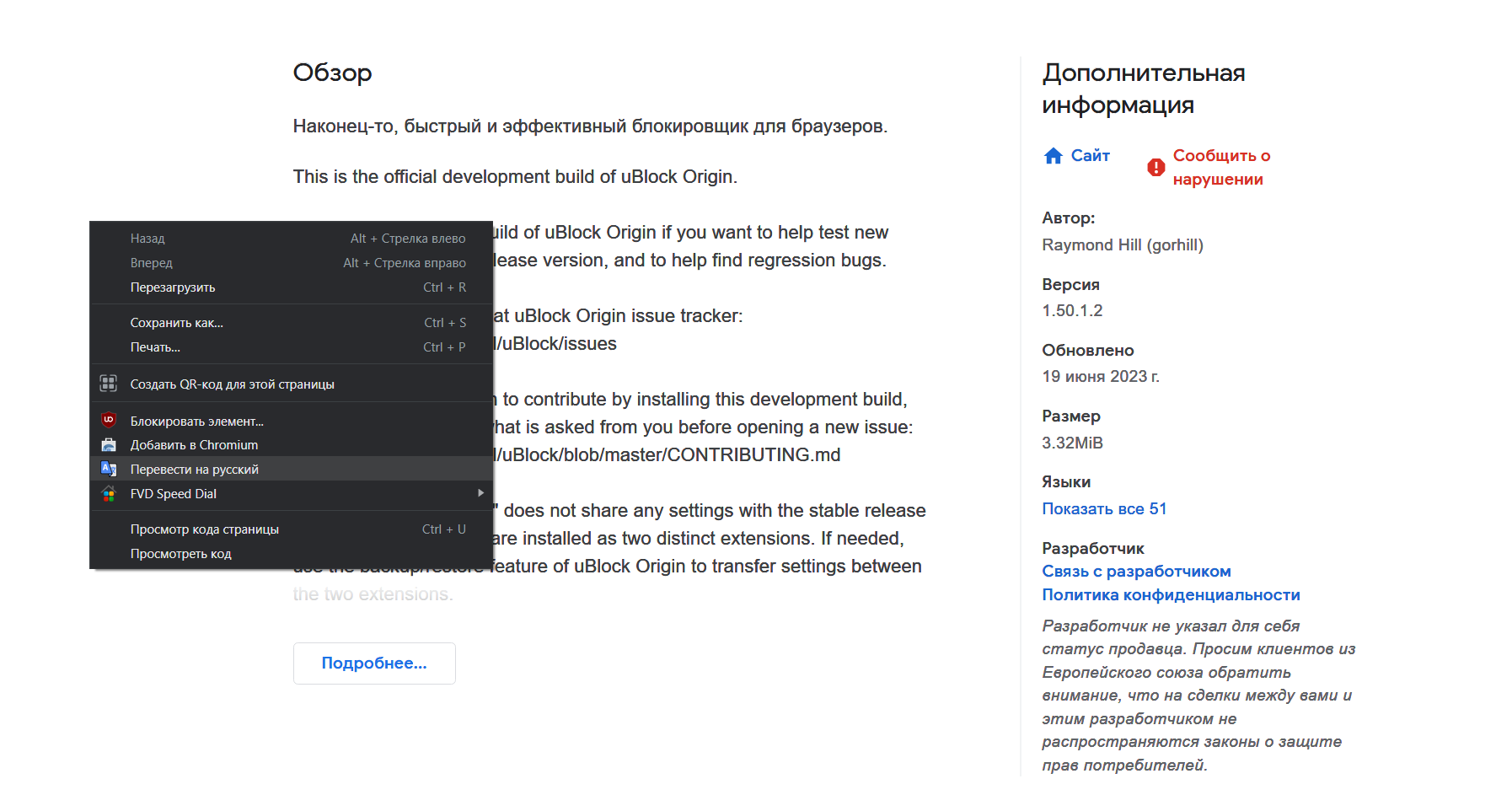Screen dimensions: 1512x795
Task: Click the Подробнее... button
Action: pyautogui.click(x=374, y=663)
